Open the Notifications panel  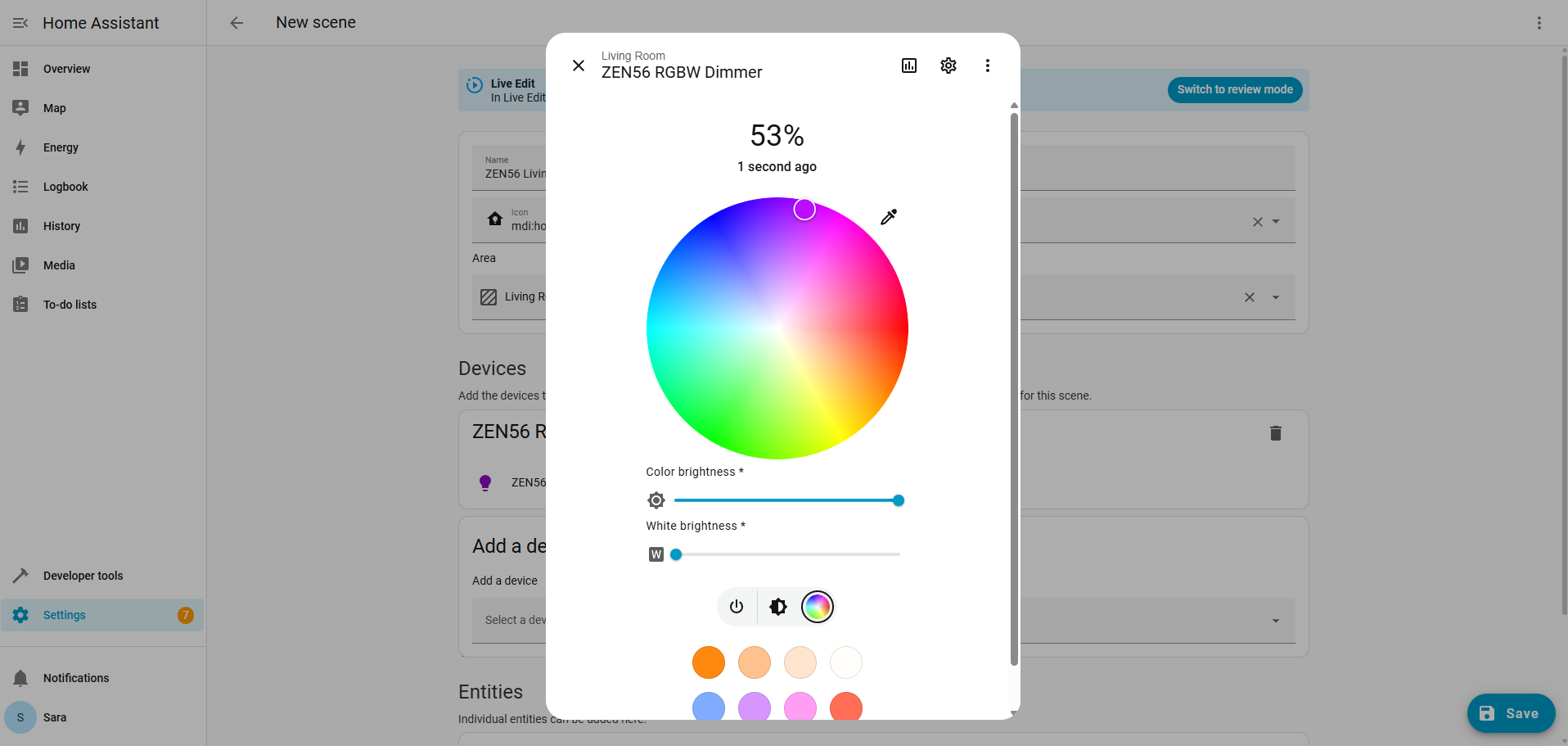pos(102,678)
